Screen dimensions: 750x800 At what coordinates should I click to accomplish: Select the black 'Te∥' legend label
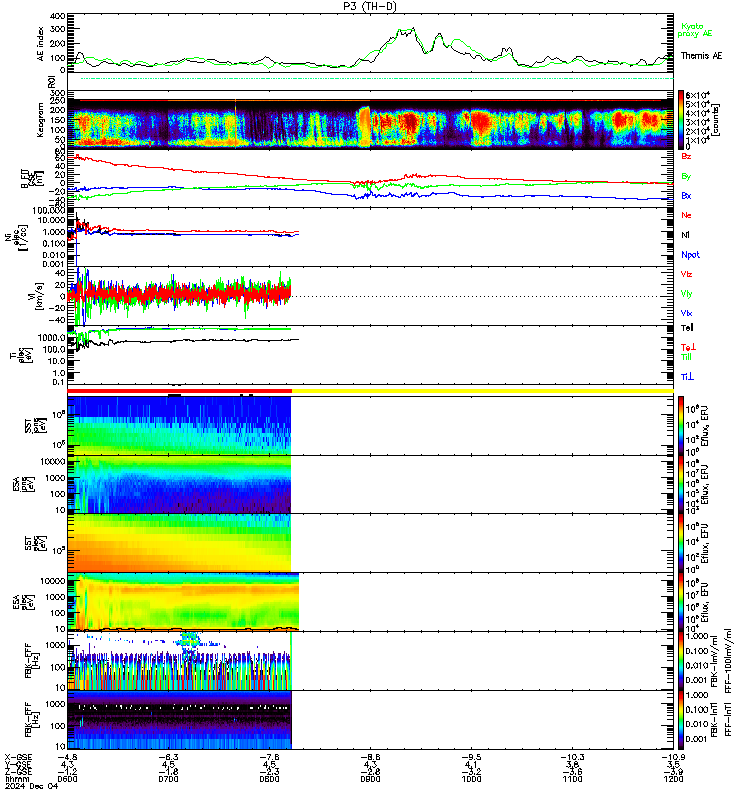(x=687, y=328)
